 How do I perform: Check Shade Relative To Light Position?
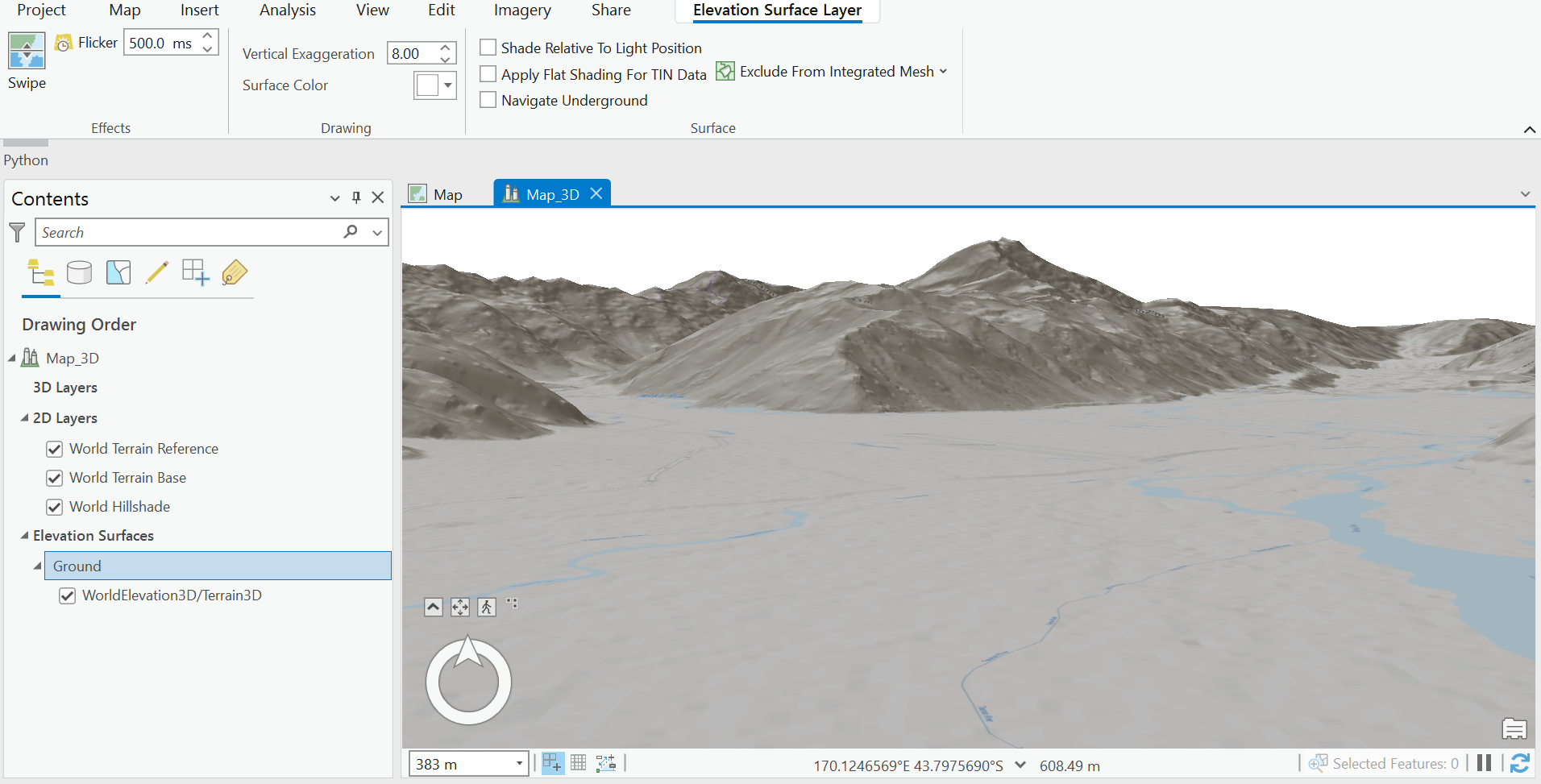coord(488,48)
